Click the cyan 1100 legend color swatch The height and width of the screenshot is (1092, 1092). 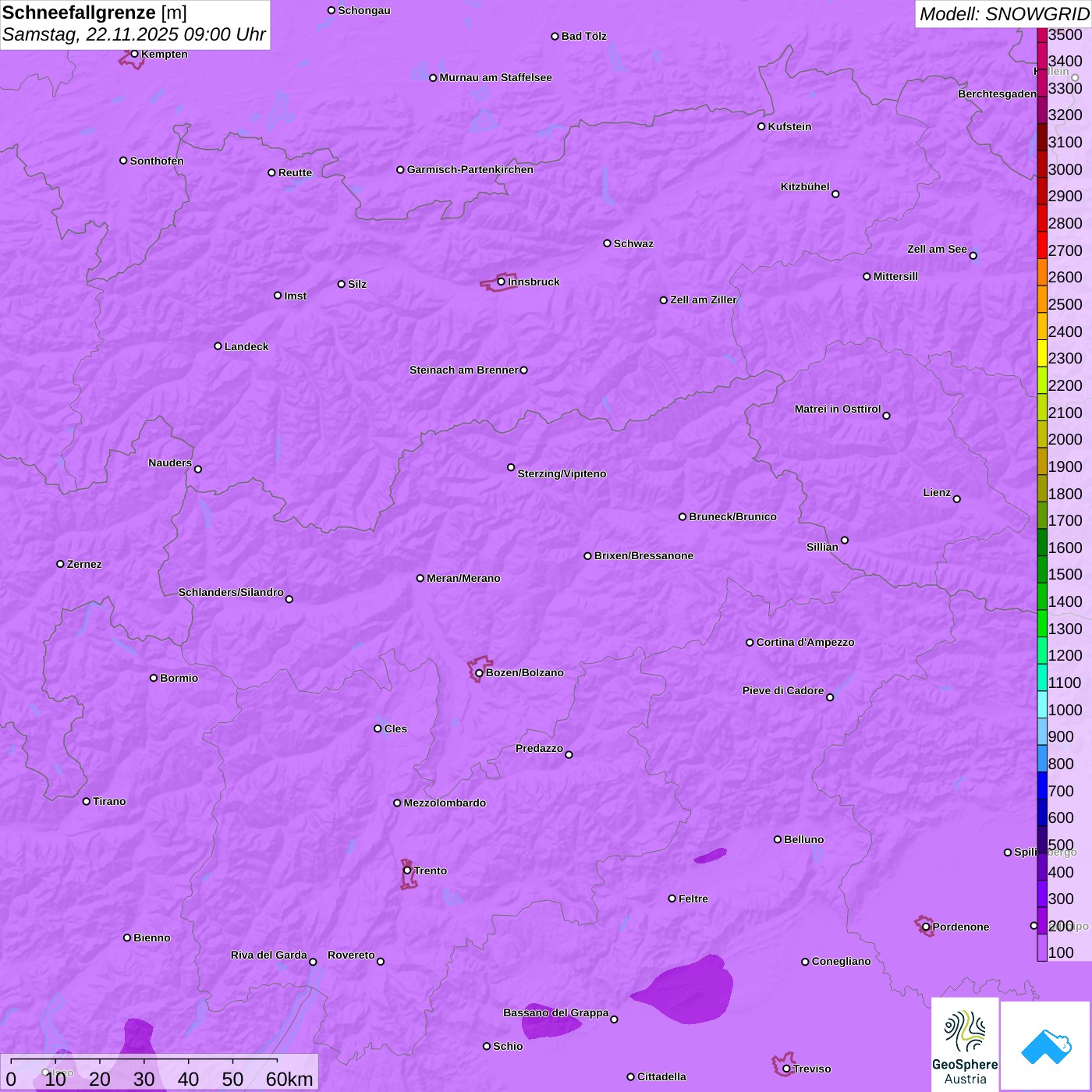(x=1042, y=678)
